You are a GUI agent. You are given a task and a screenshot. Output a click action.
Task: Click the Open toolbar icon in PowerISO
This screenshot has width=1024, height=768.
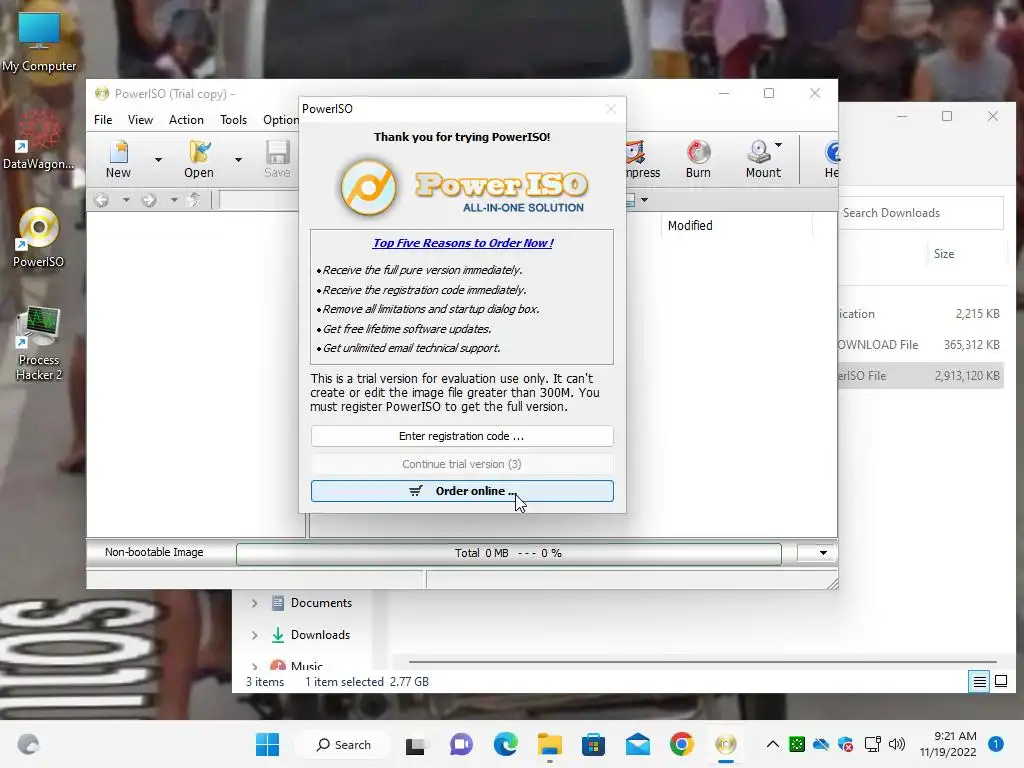click(199, 159)
